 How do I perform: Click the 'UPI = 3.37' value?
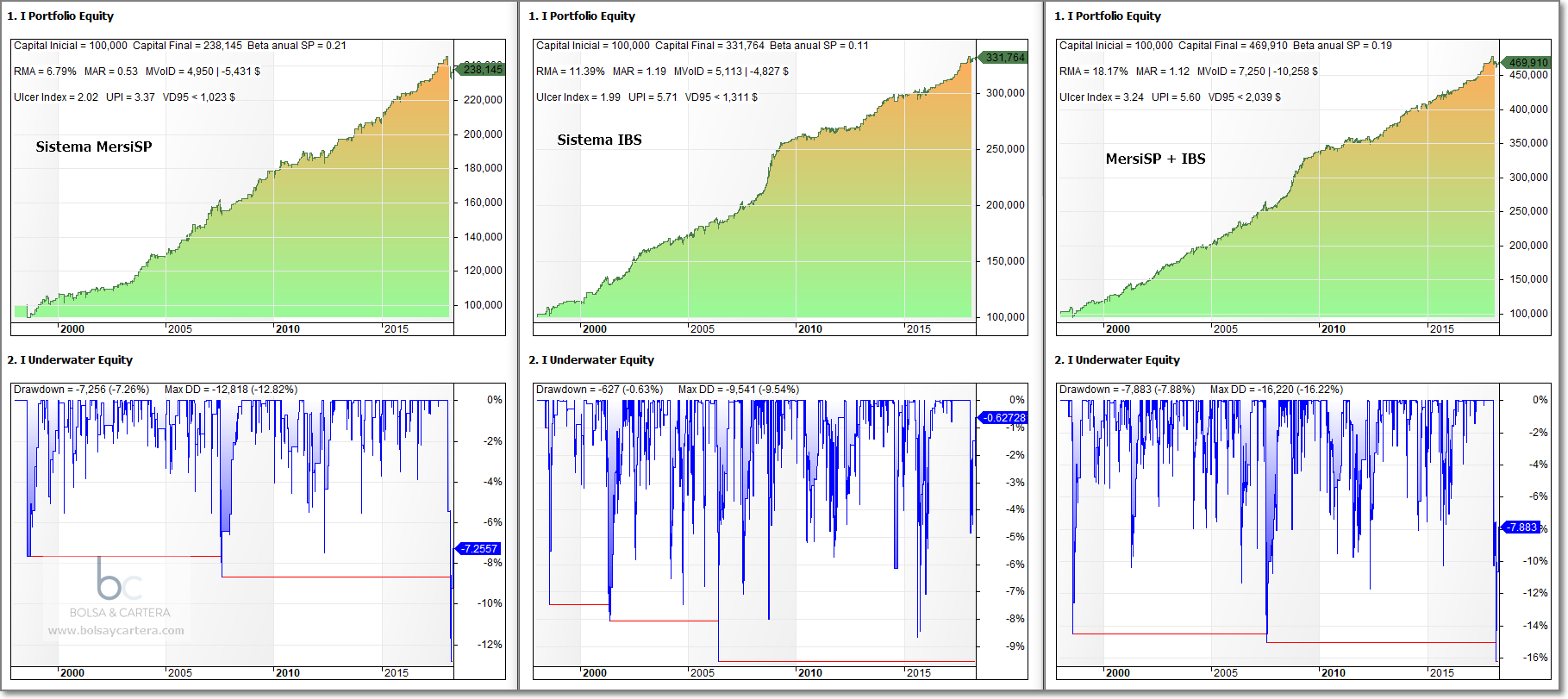coord(130,97)
